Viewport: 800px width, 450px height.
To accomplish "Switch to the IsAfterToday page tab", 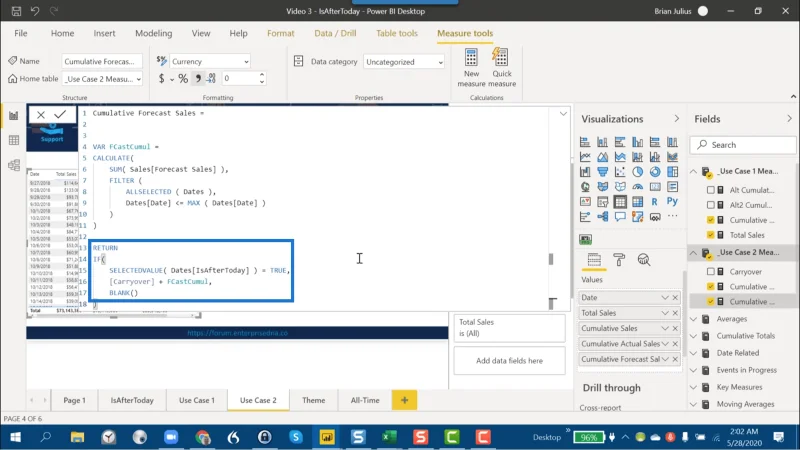I will (x=132, y=400).
